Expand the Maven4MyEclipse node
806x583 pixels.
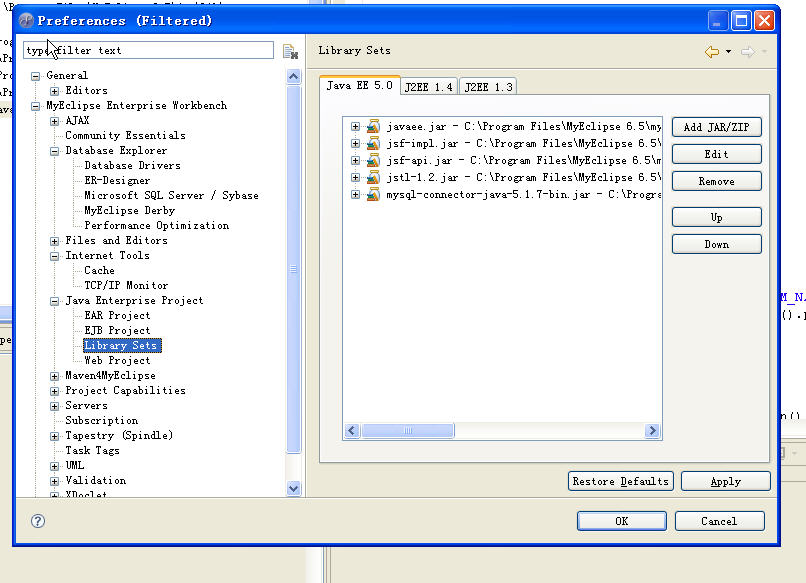(x=54, y=376)
